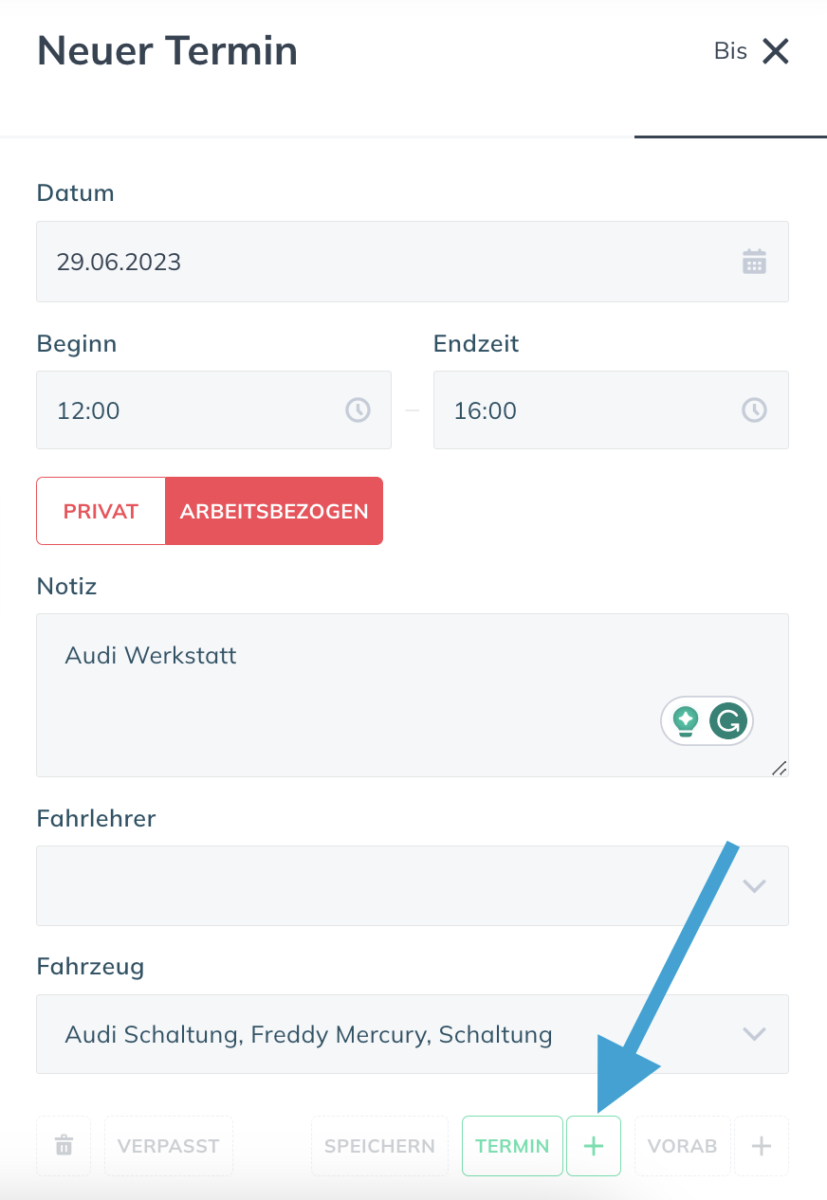
Task: Click the clock icon in Beginn field
Action: [x=358, y=410]
